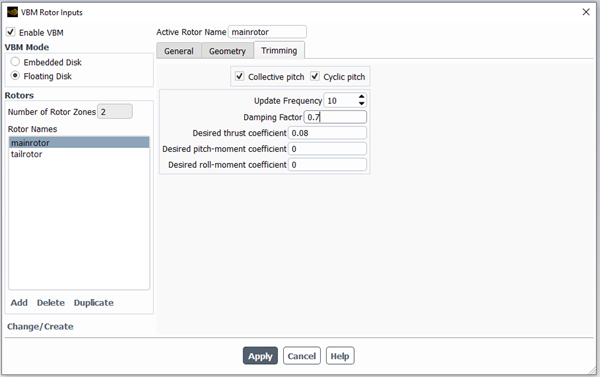Open Help for VBM Rotor Inputs
600x378 pixels.
click(x=340, y=356)
